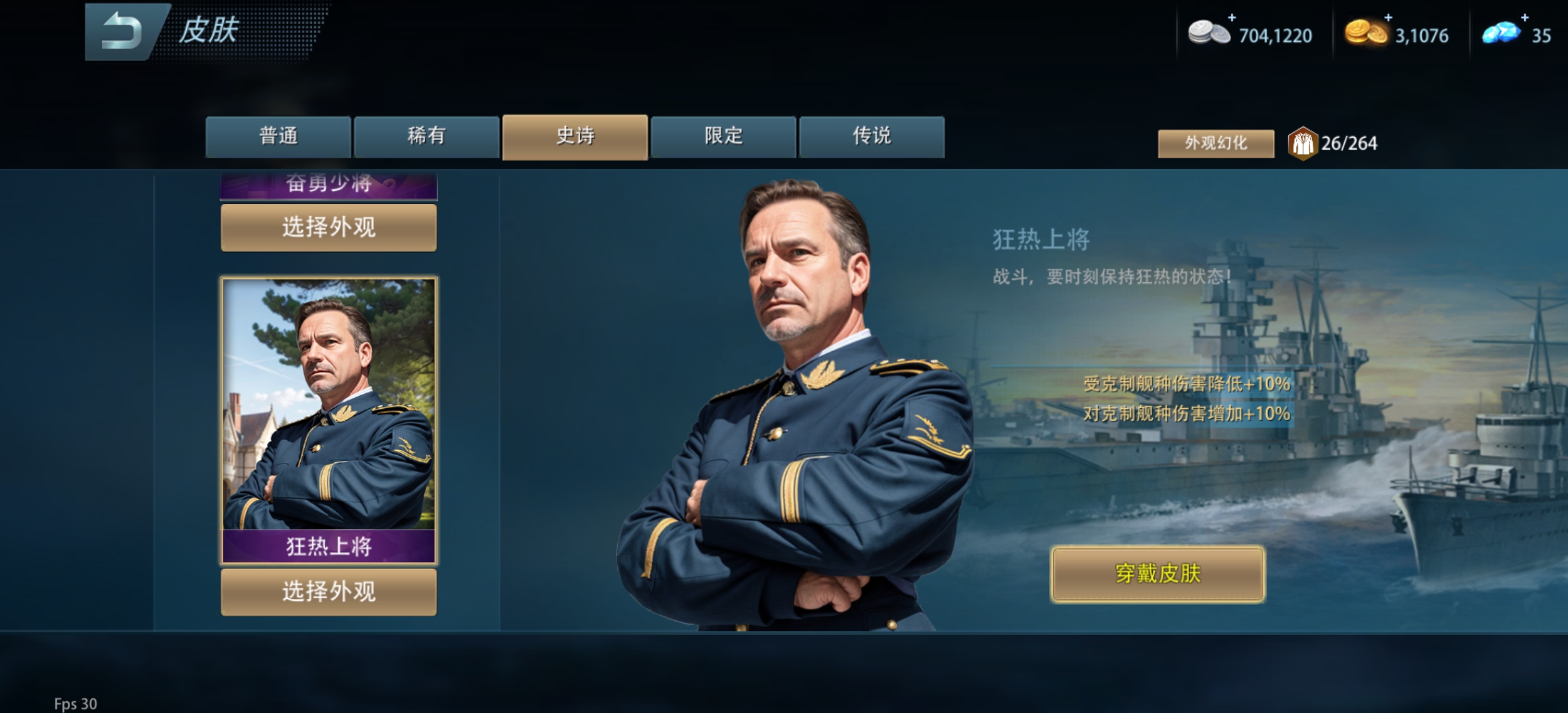Click 选择外观 below 奋勇少将 card
Screen dimensions: 1568x713
click(x=328, y=227)
